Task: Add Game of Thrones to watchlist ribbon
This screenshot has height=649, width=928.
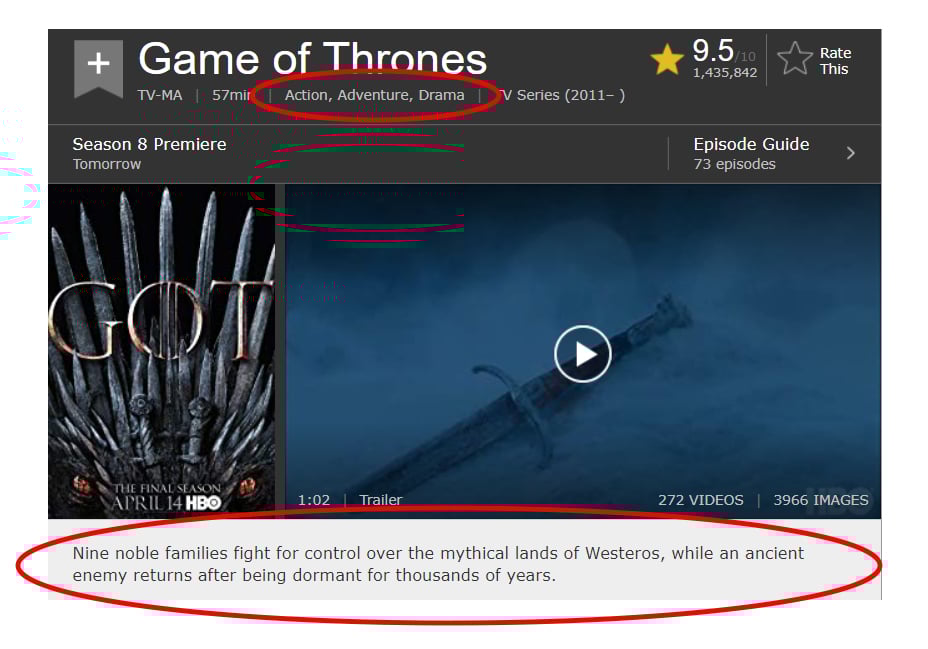Action: click(98, 67)
